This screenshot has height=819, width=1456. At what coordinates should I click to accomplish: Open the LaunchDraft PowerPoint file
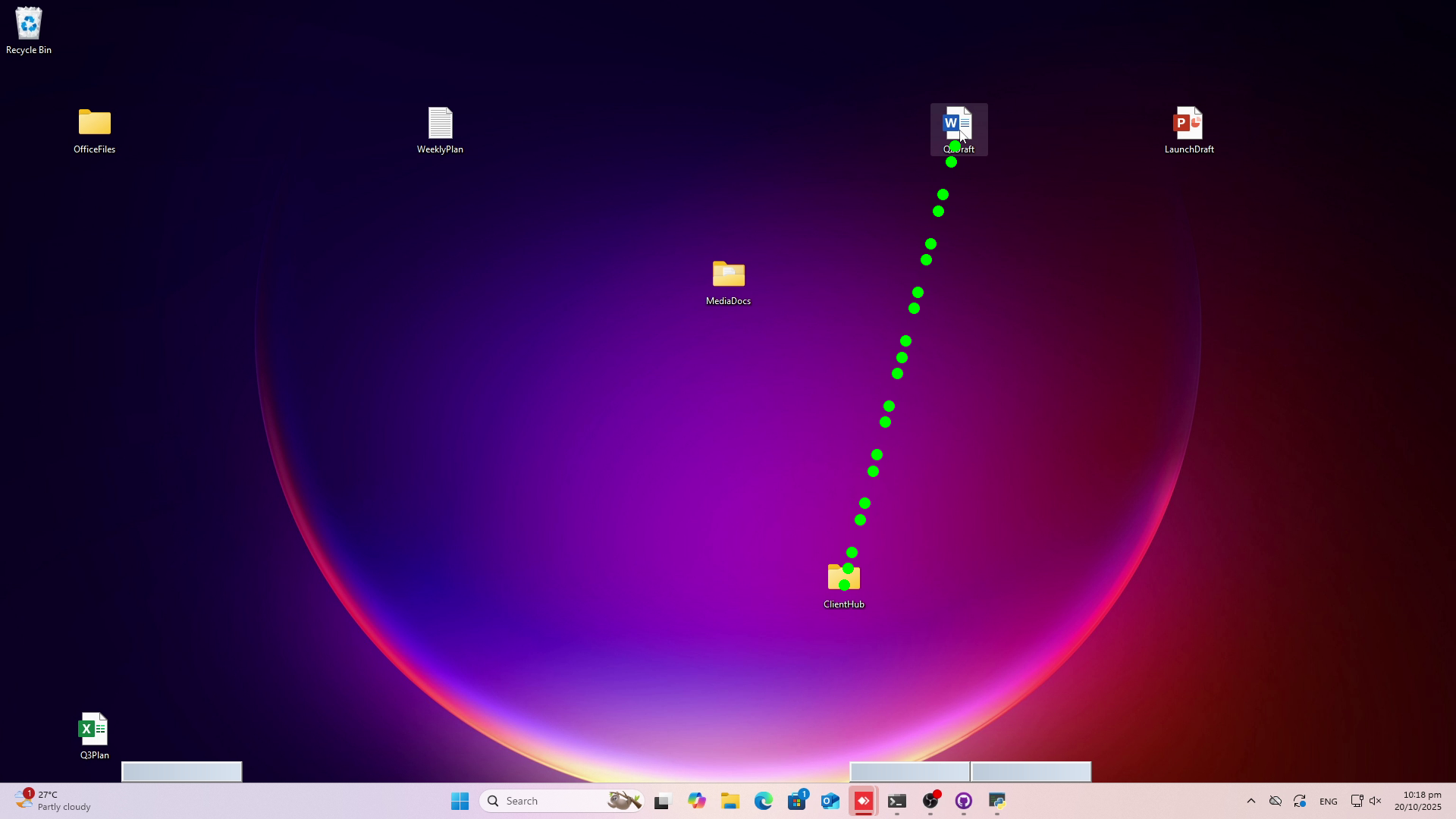click(1188, 121)
